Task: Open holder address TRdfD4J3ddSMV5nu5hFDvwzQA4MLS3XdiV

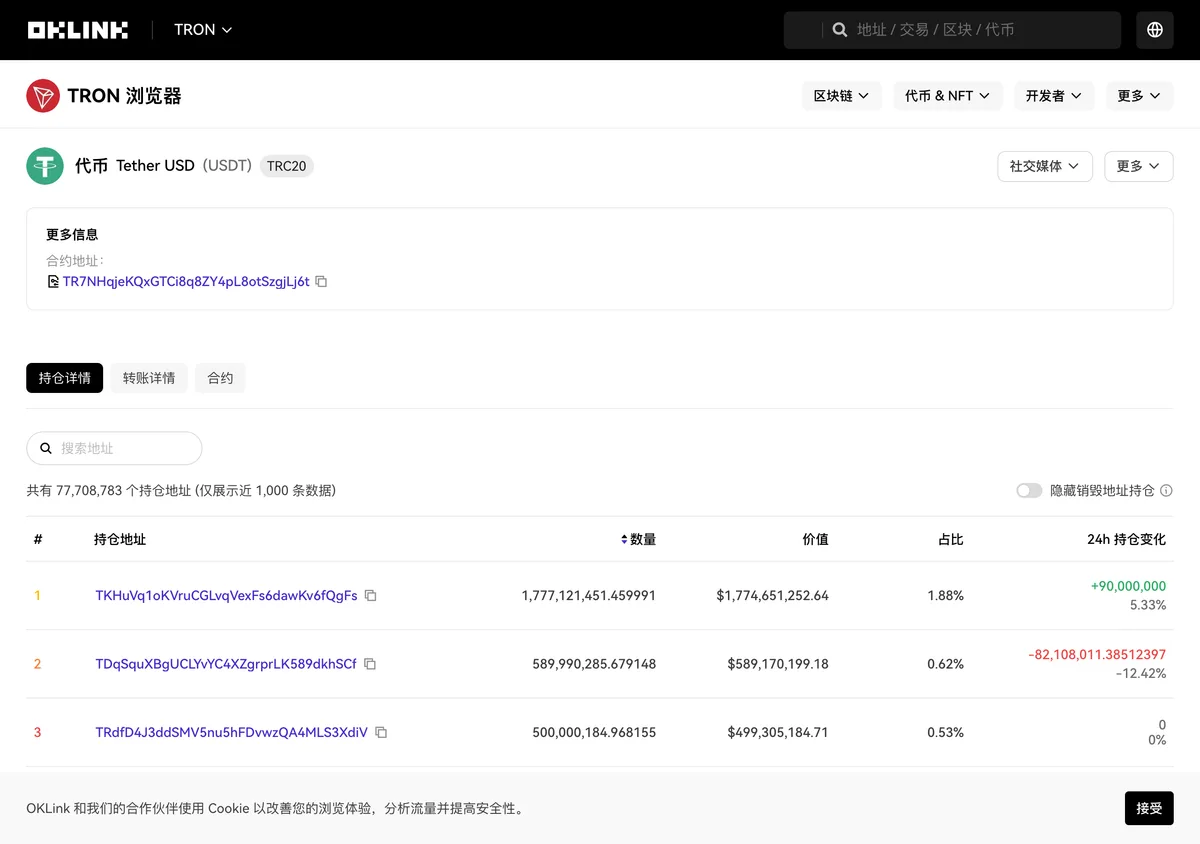Action: pyautogui.click(x=231, y=733)
